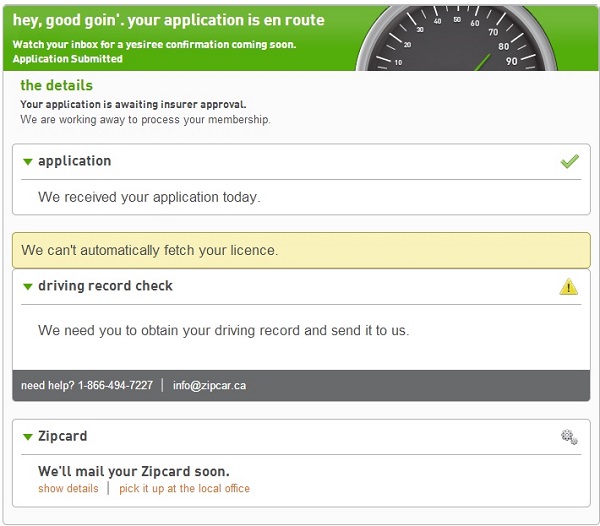The image size is (600, 526).
Task: Click the details heading
Action: point(57,85)
